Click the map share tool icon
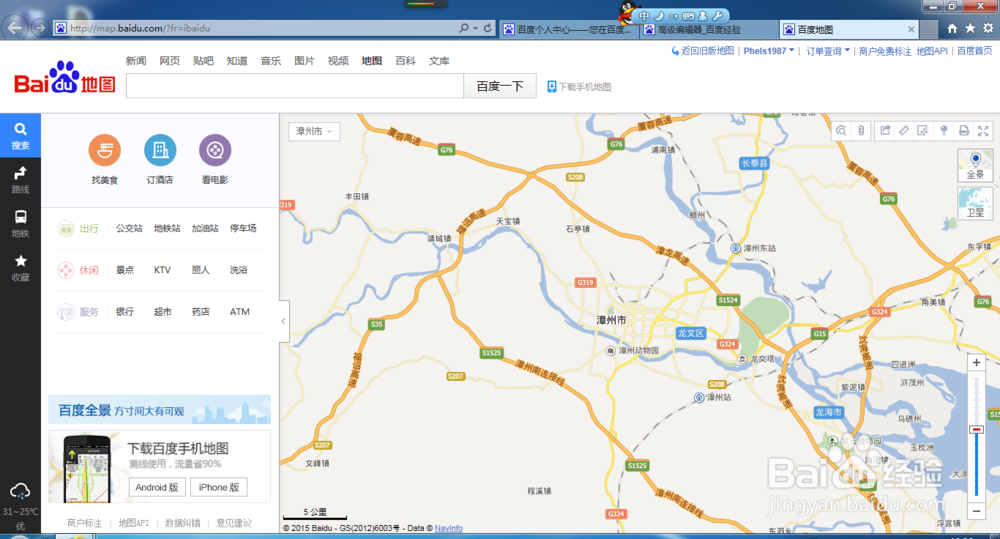 click(x=885, y=131)
